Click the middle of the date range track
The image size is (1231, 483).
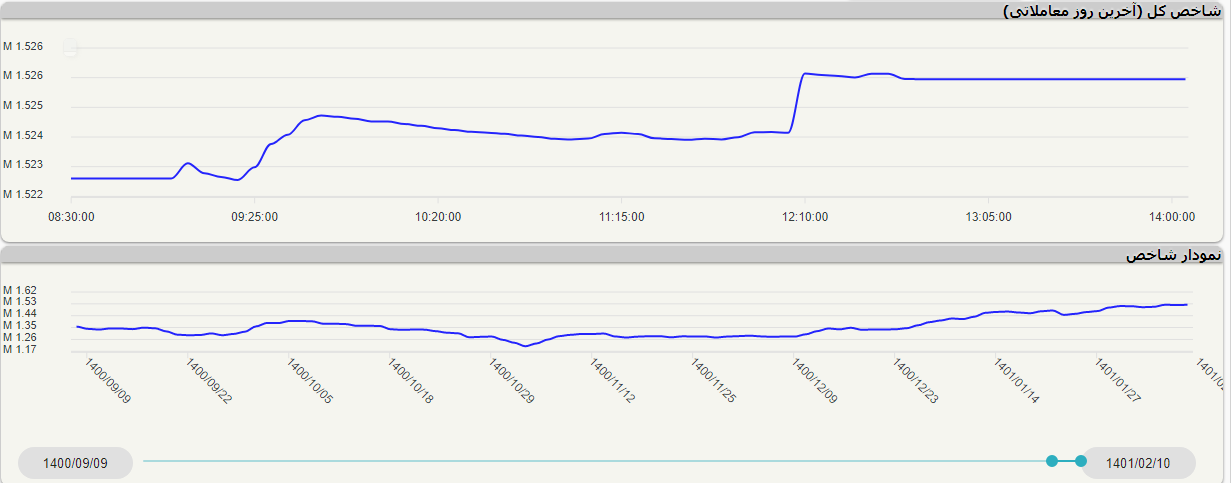(x=597, y=461)
